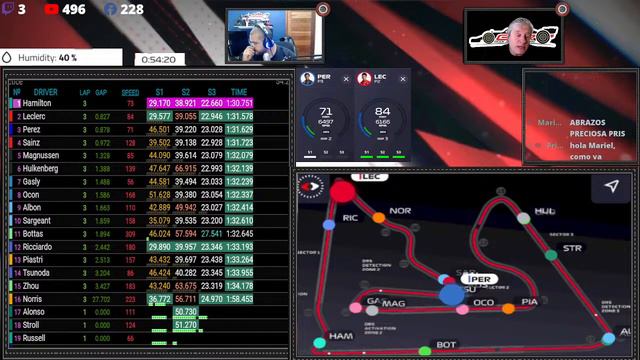
Task: Select Sargeant in the timing table
Action: 37,221
